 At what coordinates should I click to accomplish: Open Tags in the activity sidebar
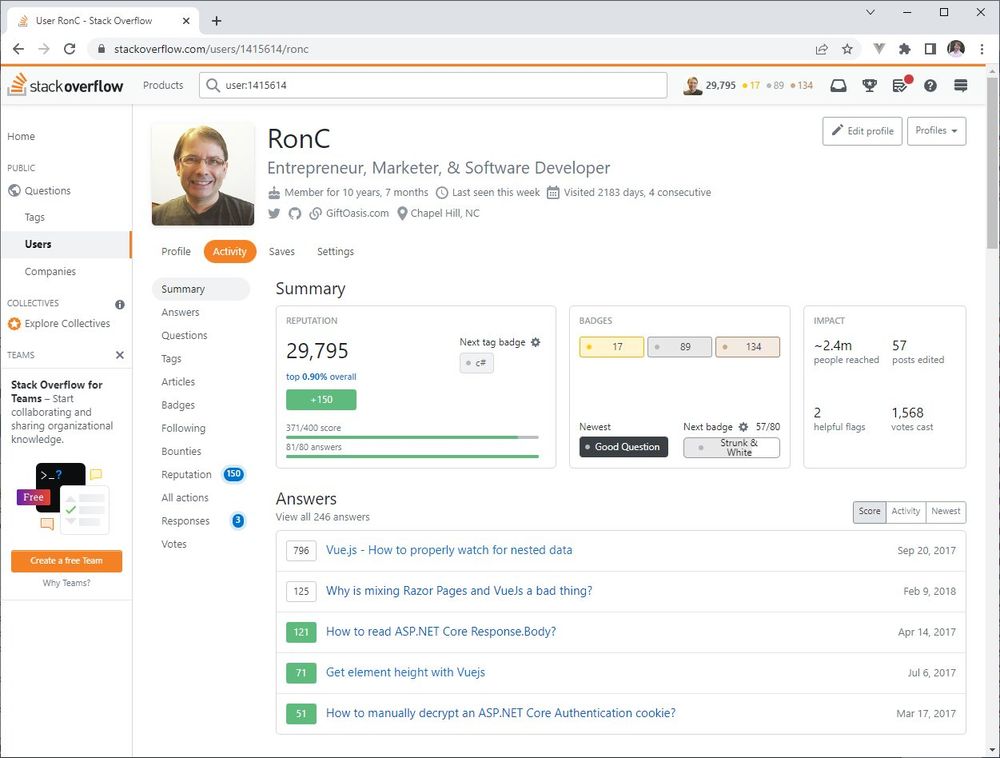pos(171,359)
